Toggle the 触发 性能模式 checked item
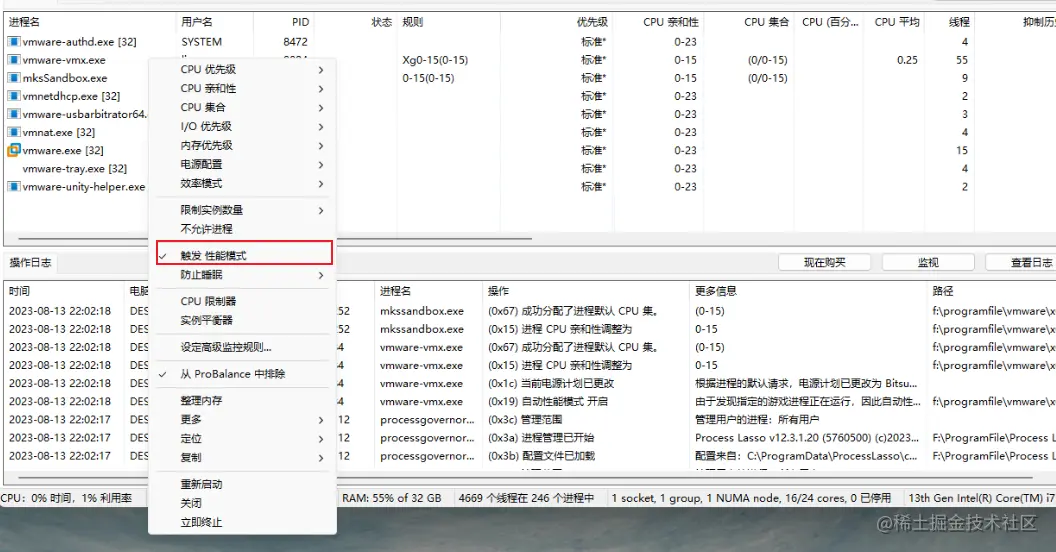Screen dimensions: 1056x552 pyautogui.click(x=244, y=253)
